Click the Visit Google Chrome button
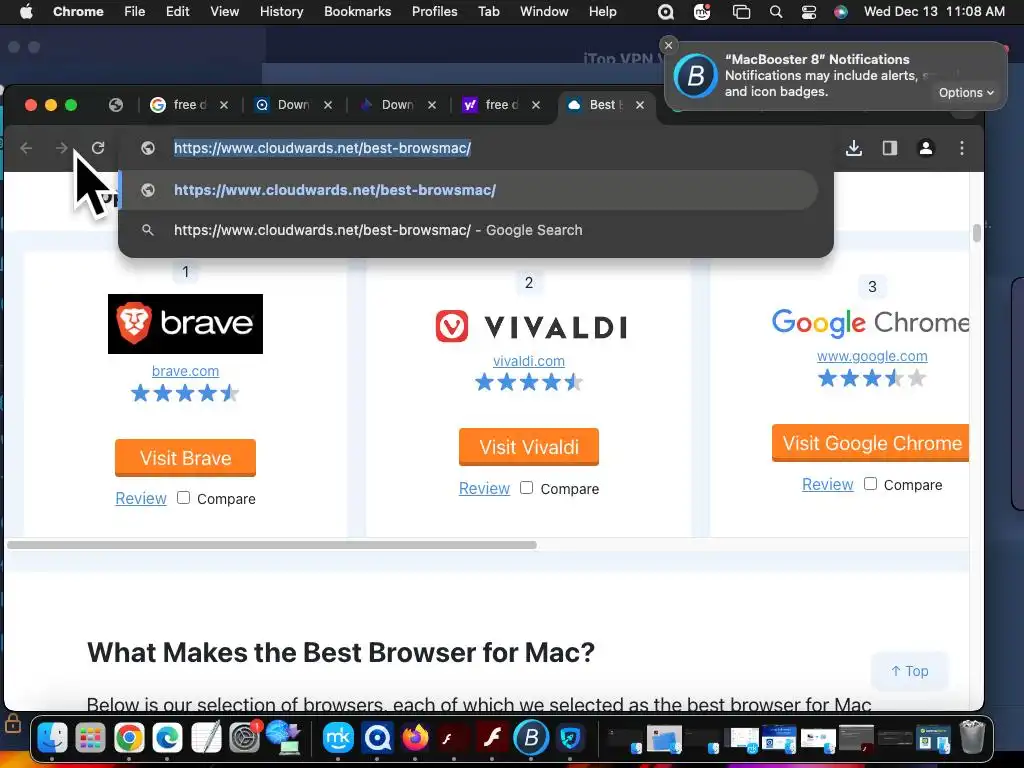 871,443
